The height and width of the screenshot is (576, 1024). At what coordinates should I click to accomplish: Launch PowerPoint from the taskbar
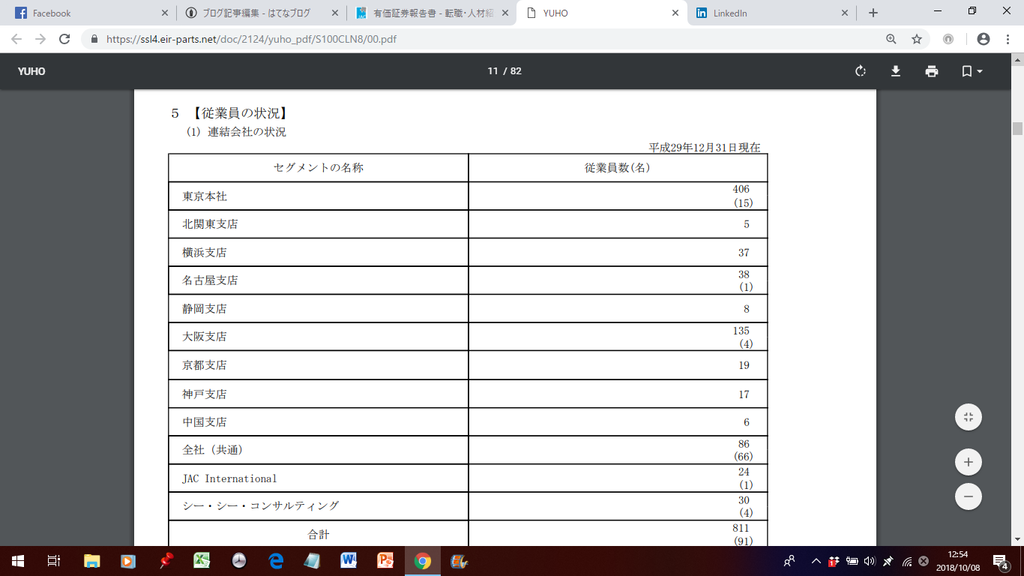385,561
